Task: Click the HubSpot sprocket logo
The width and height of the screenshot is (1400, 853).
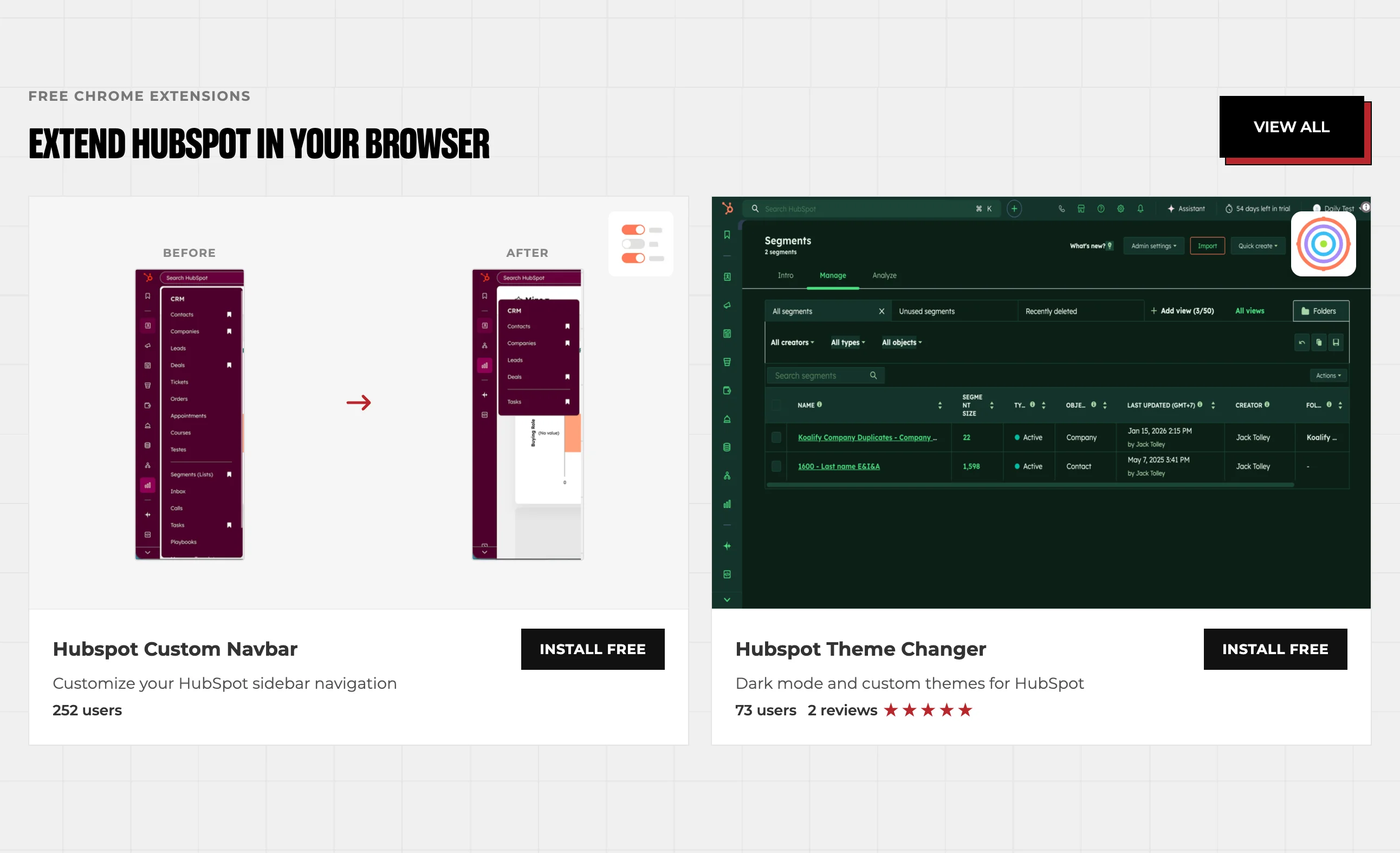Action: (x=728, y=209)
